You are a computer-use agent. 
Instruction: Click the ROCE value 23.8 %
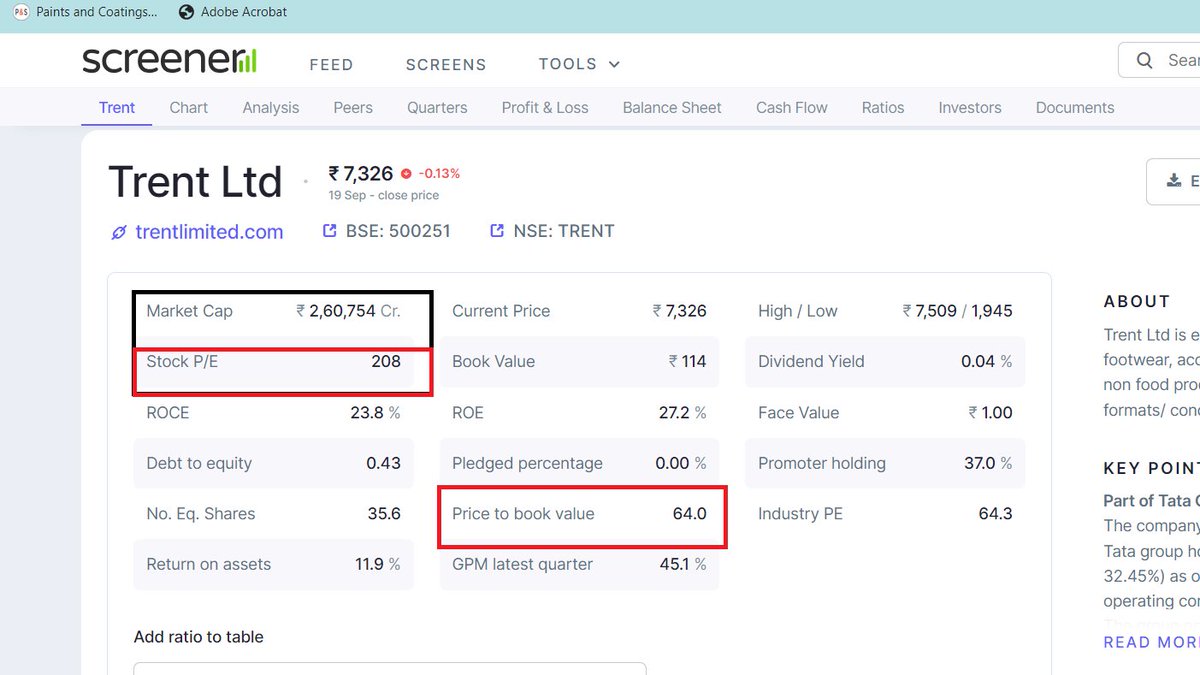[375, 413]
